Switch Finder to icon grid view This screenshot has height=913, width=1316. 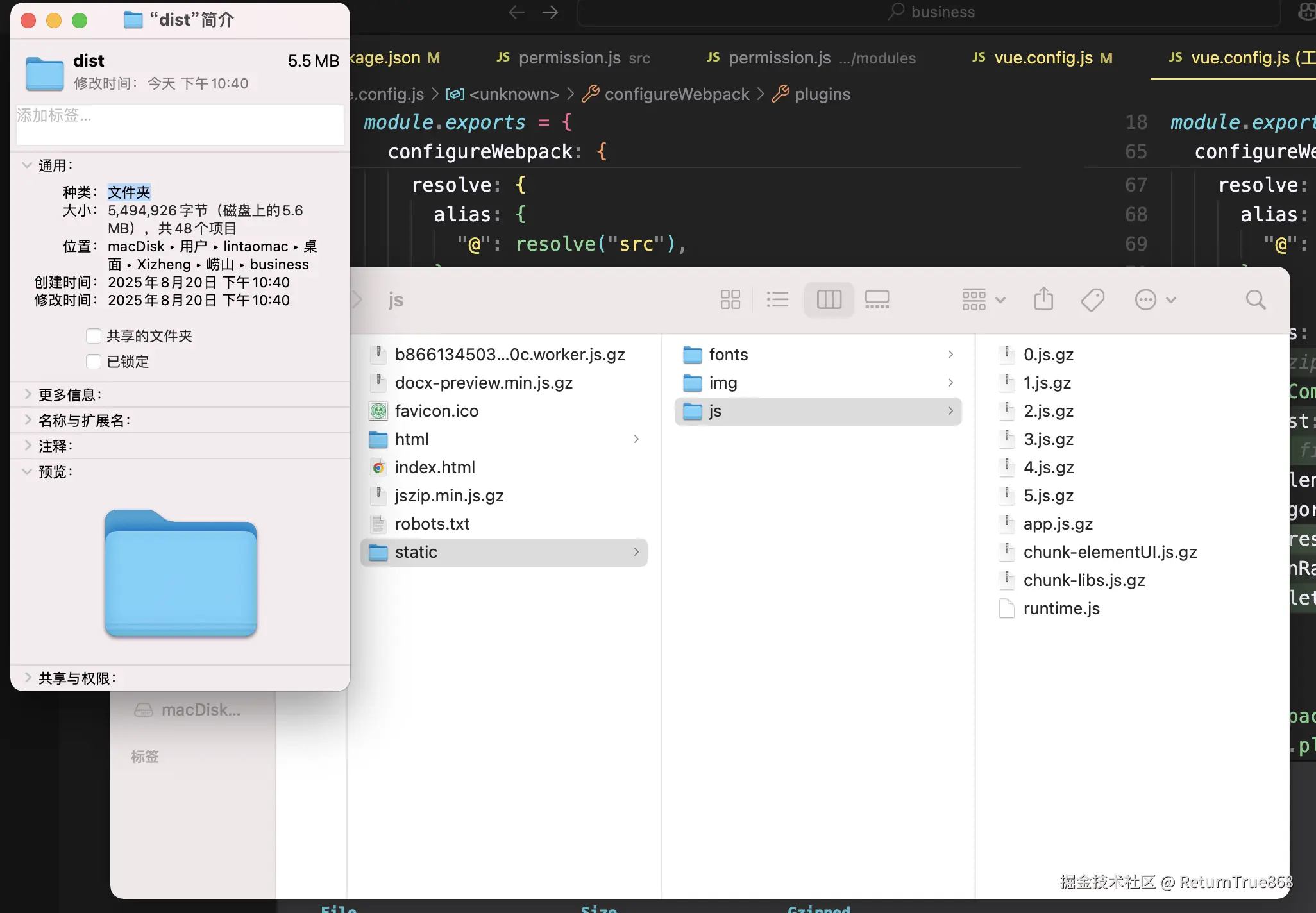pyautogui.click(x=730, y=299)
